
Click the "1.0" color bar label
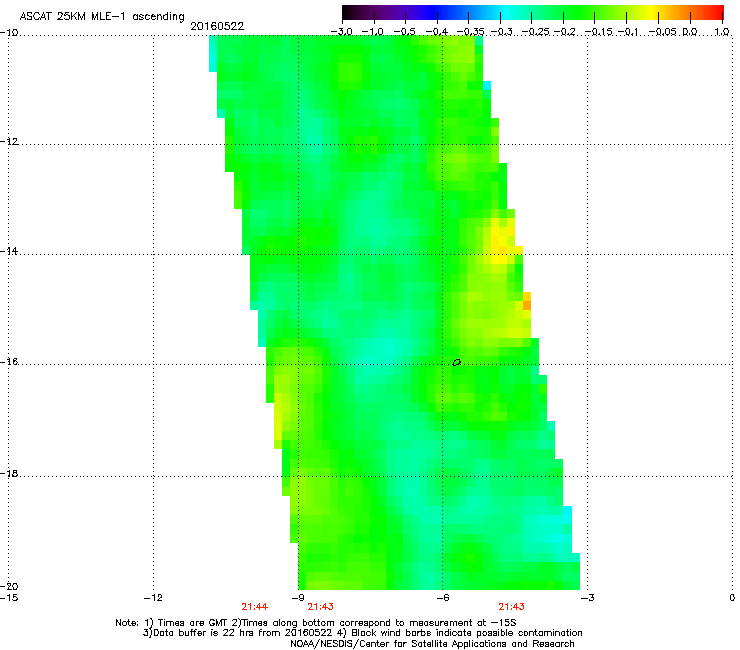pos(722,32)
